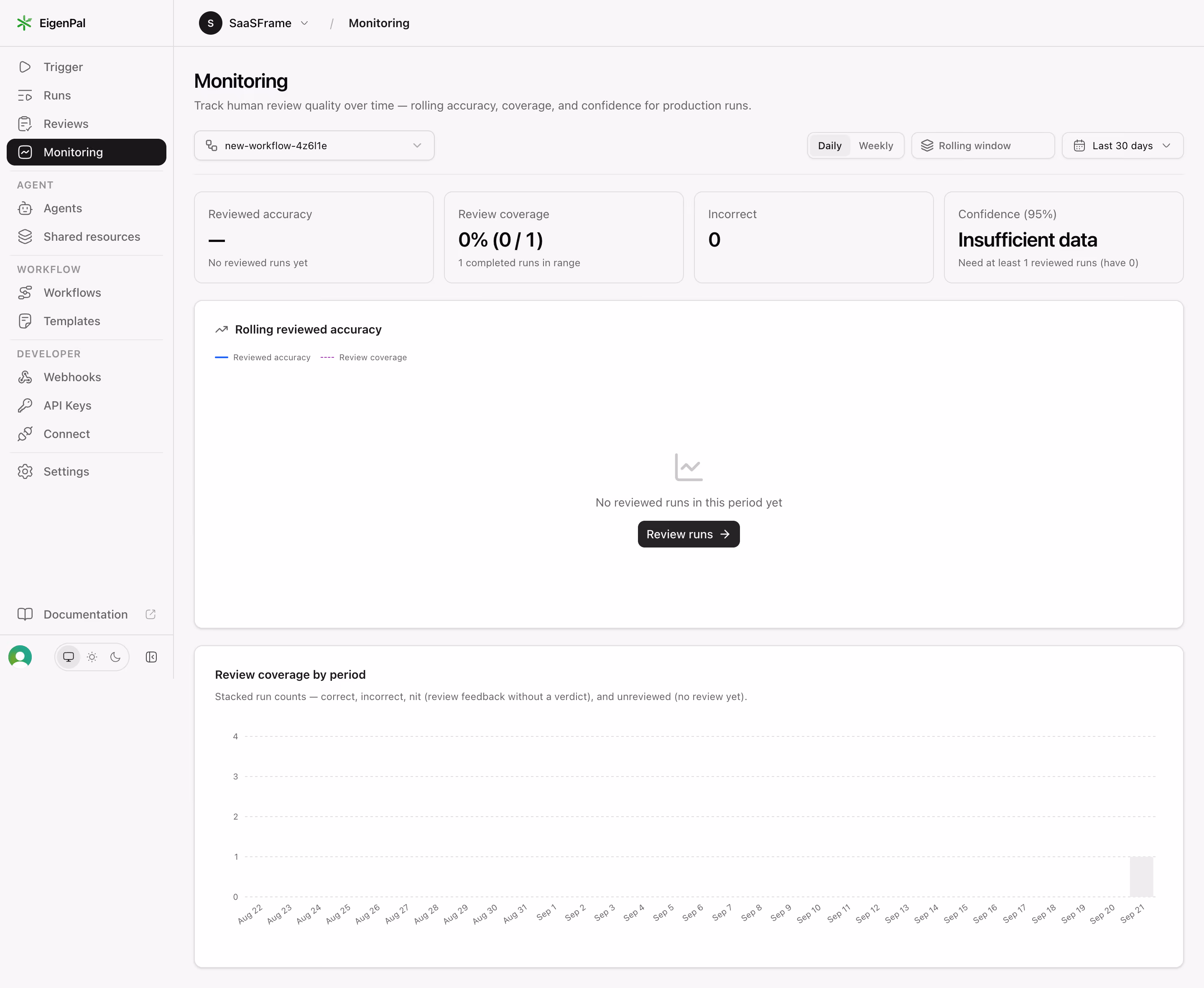This screenshot has height=988, width=1204.
Task: Open the Documentation link
Action: [87, 615]
